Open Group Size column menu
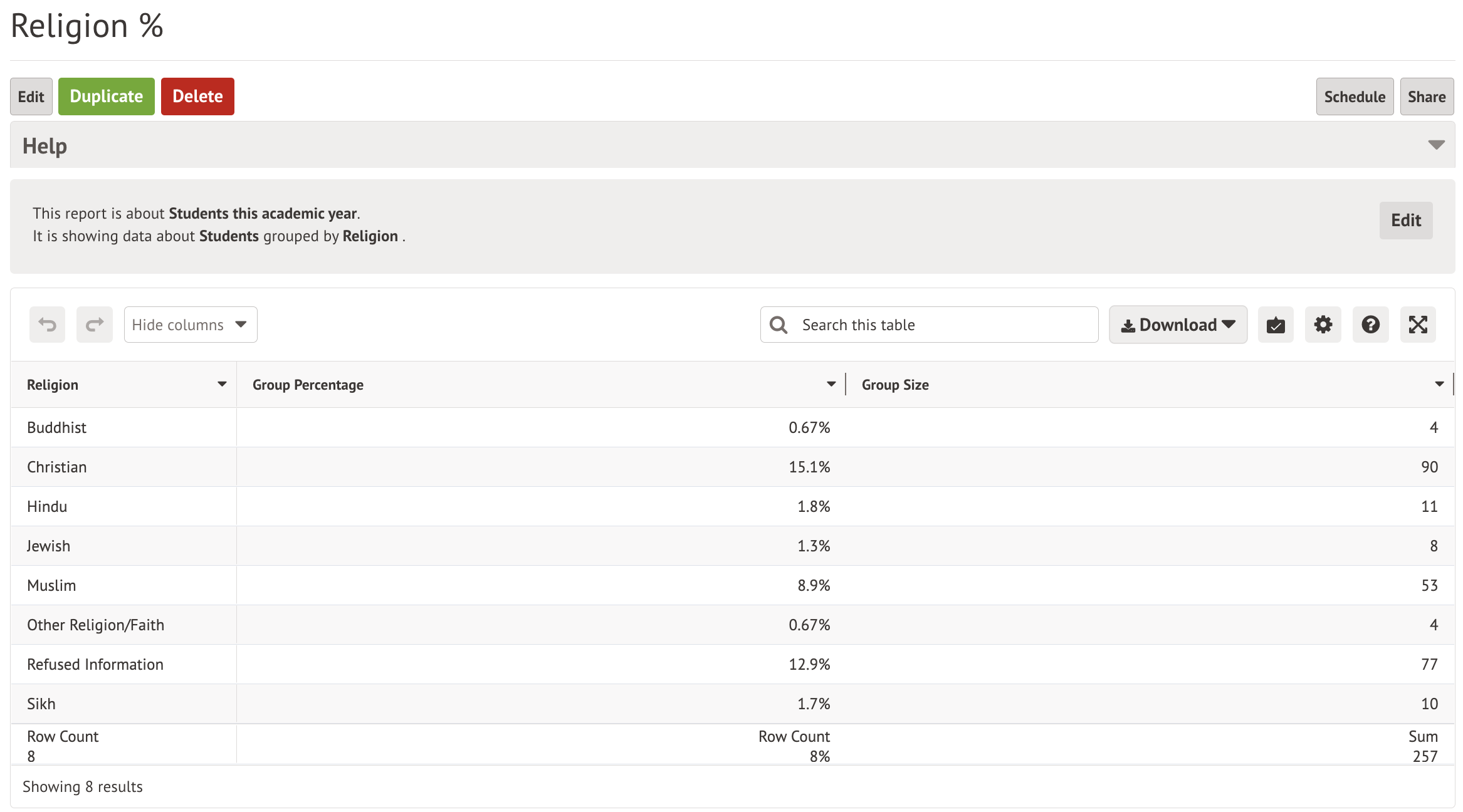 (x=1439, y=384)
